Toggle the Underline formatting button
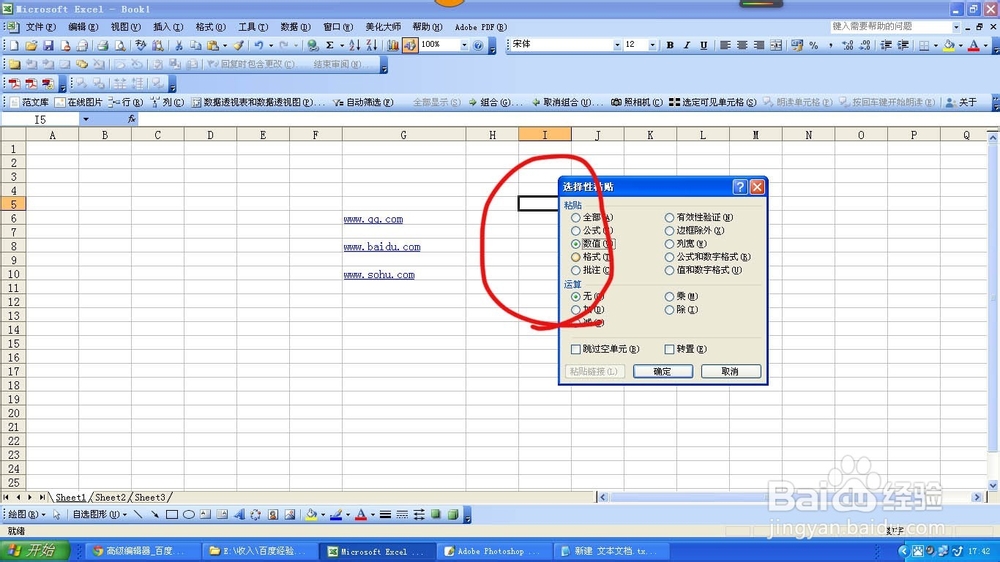The width and height of the screenshot is (1000, 562). (703, 45)
